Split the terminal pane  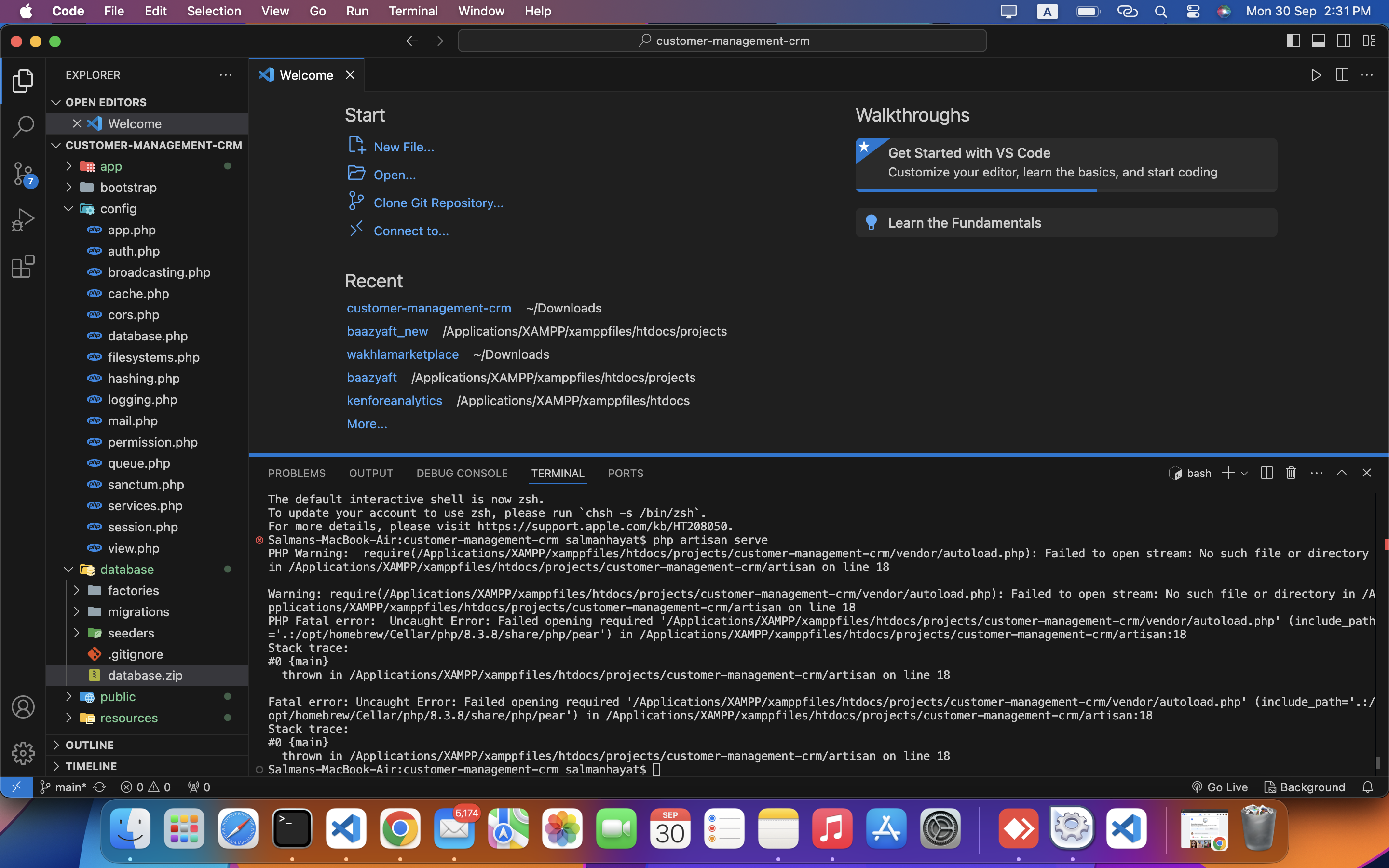(x=1266, y=473)
